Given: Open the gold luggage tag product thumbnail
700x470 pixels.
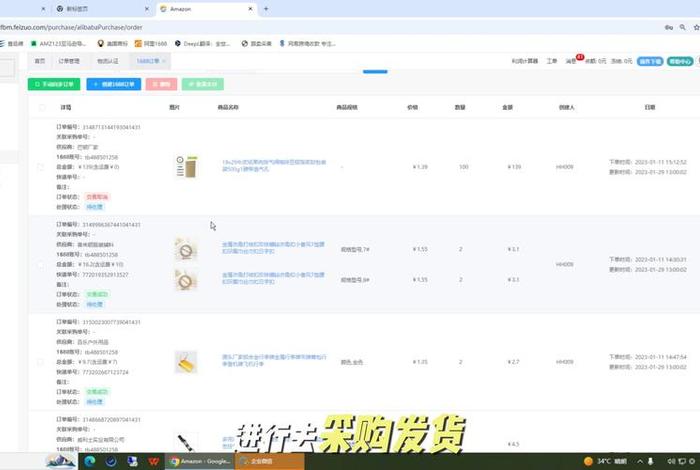Looking at the screenshot, I should [186, 362].
